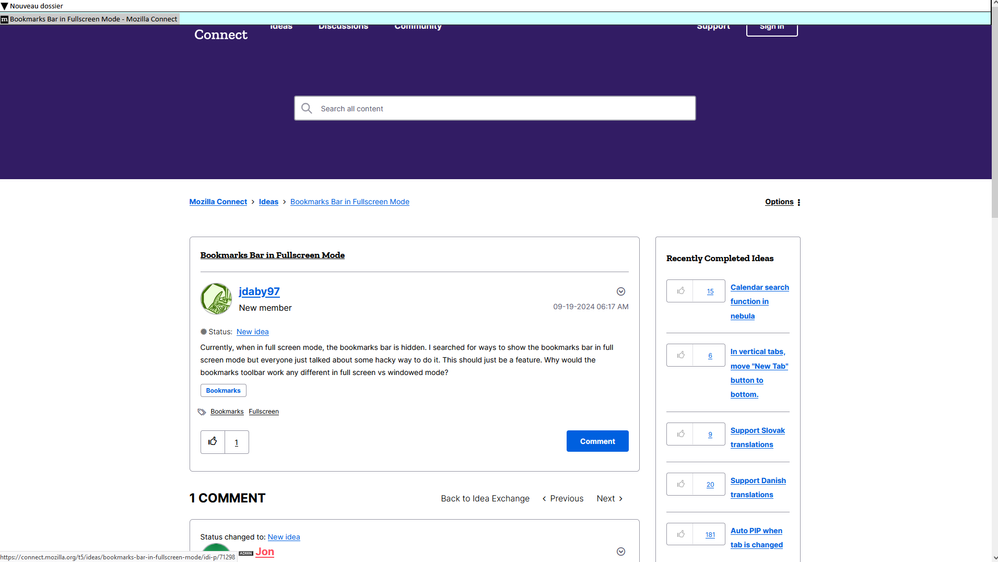Thumbs-up the Support Danish translations idea
Viewport: 998px width, 562px height.
pyautogui.click(x=680, y=484)
